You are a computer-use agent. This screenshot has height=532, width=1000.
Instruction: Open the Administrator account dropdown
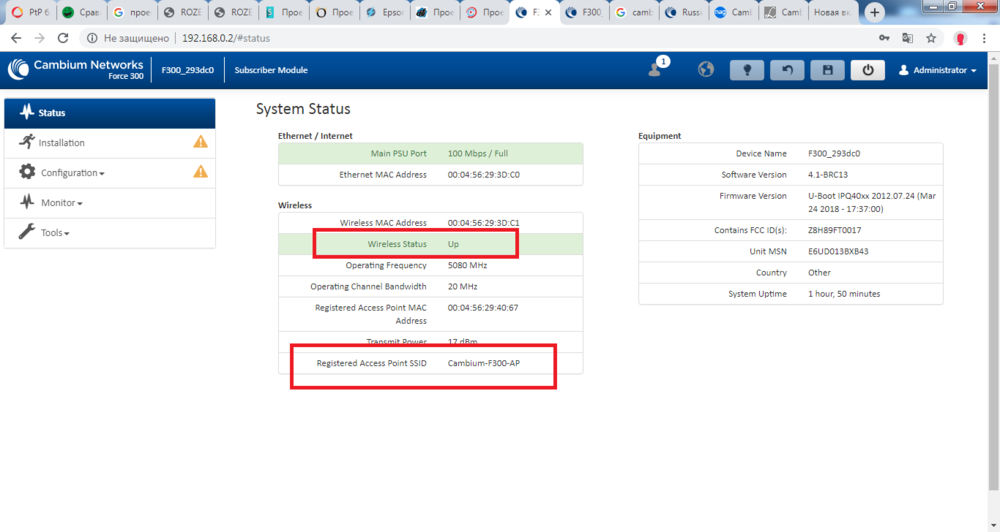[x=937, y=70]
